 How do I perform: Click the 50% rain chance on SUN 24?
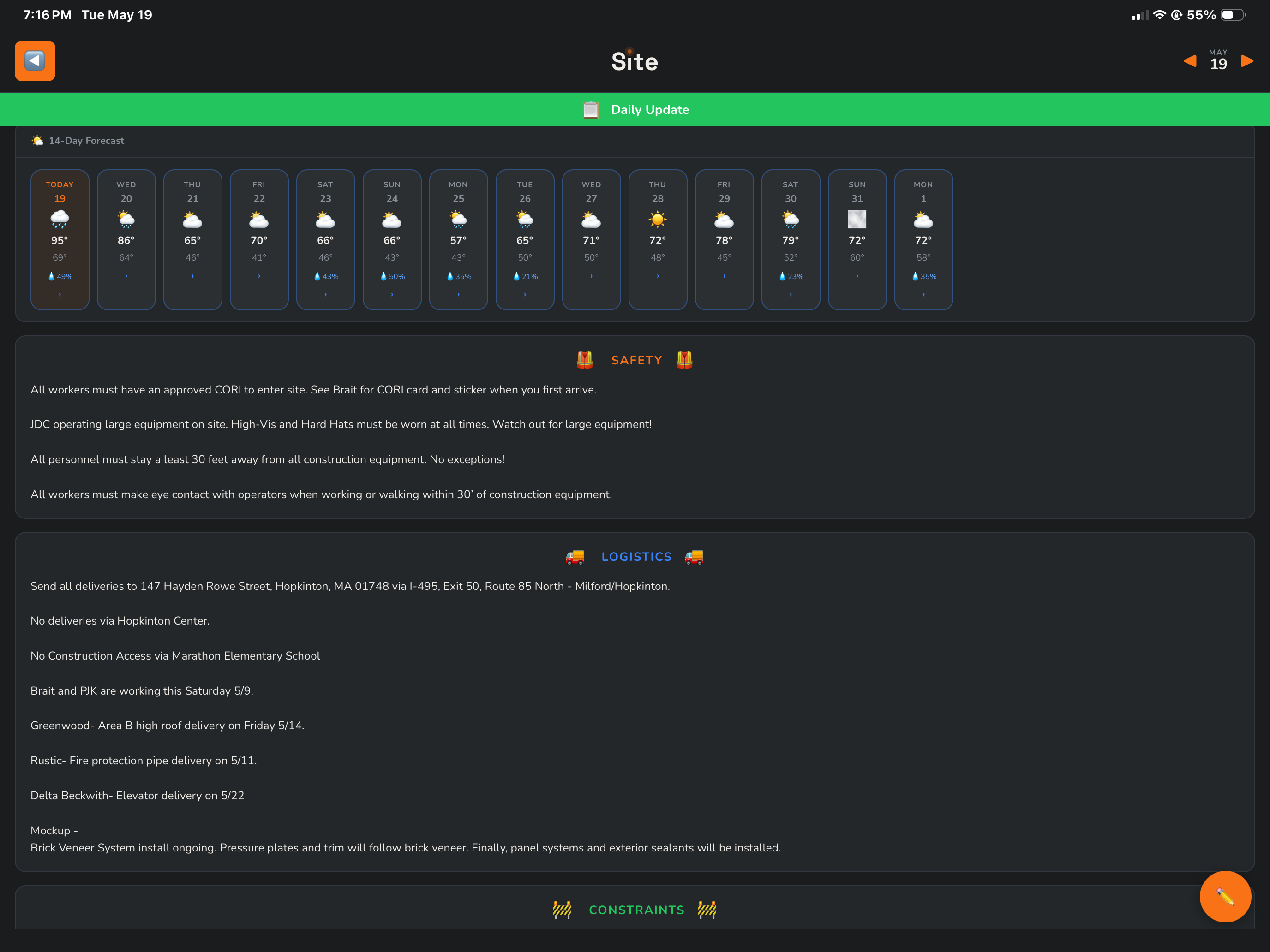click(x=393, y=276)
